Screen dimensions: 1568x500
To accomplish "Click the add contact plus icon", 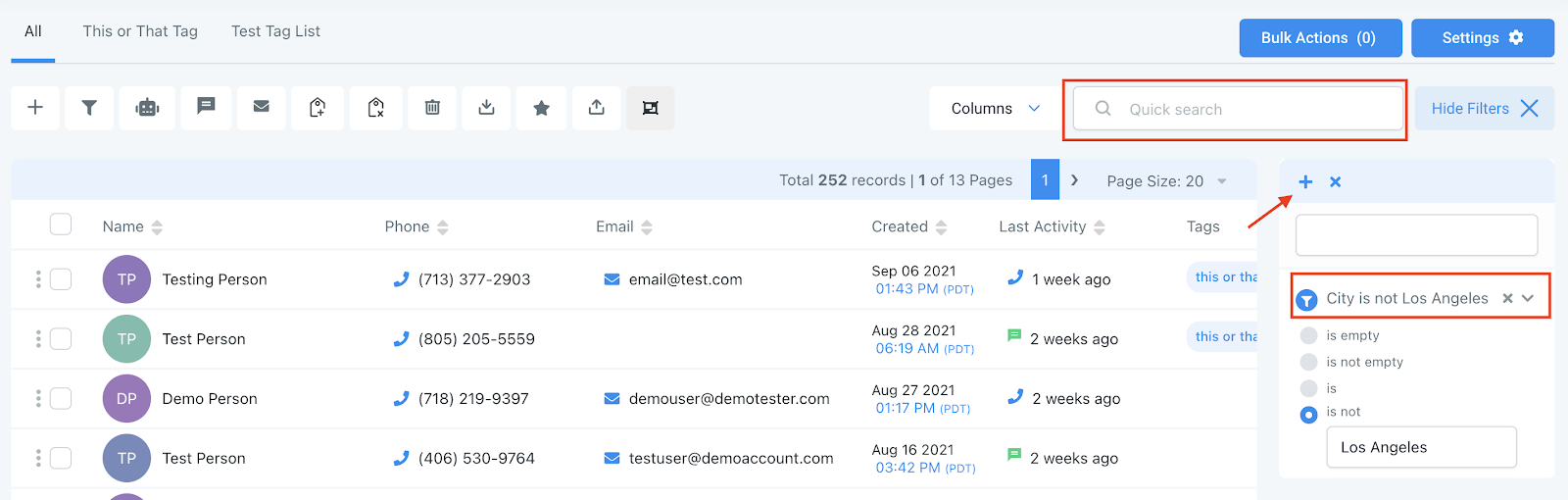I will point(35,108).
